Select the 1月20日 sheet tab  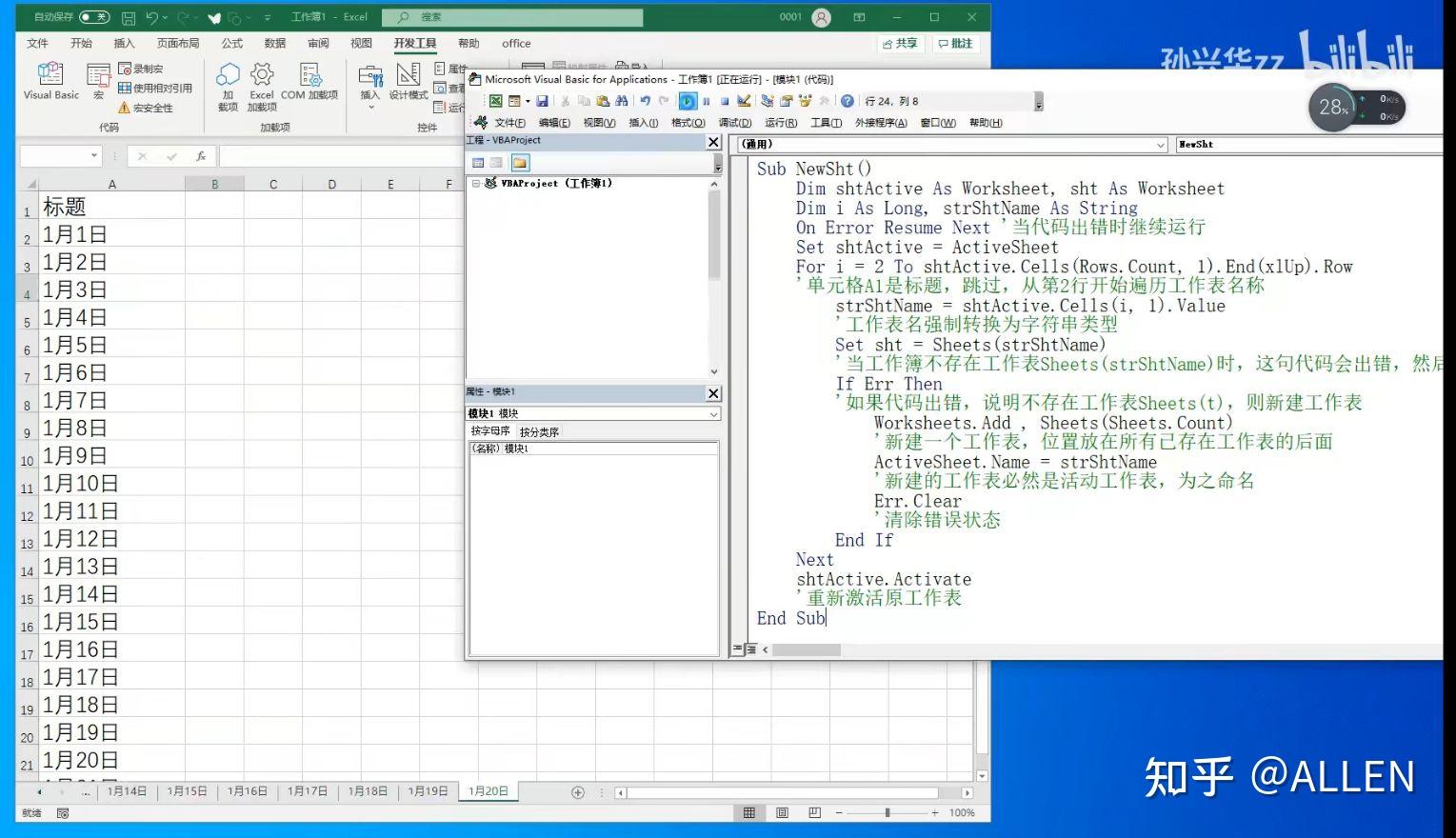[488, 790]
